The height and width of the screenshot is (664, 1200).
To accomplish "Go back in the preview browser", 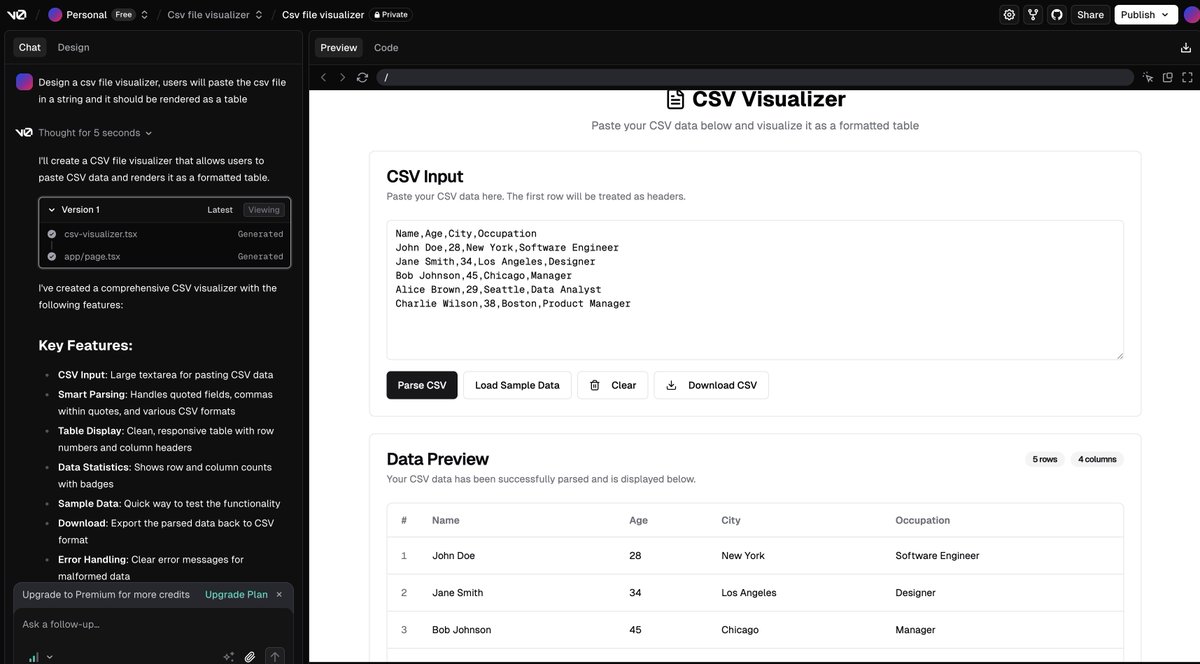I will coord(323,77).
